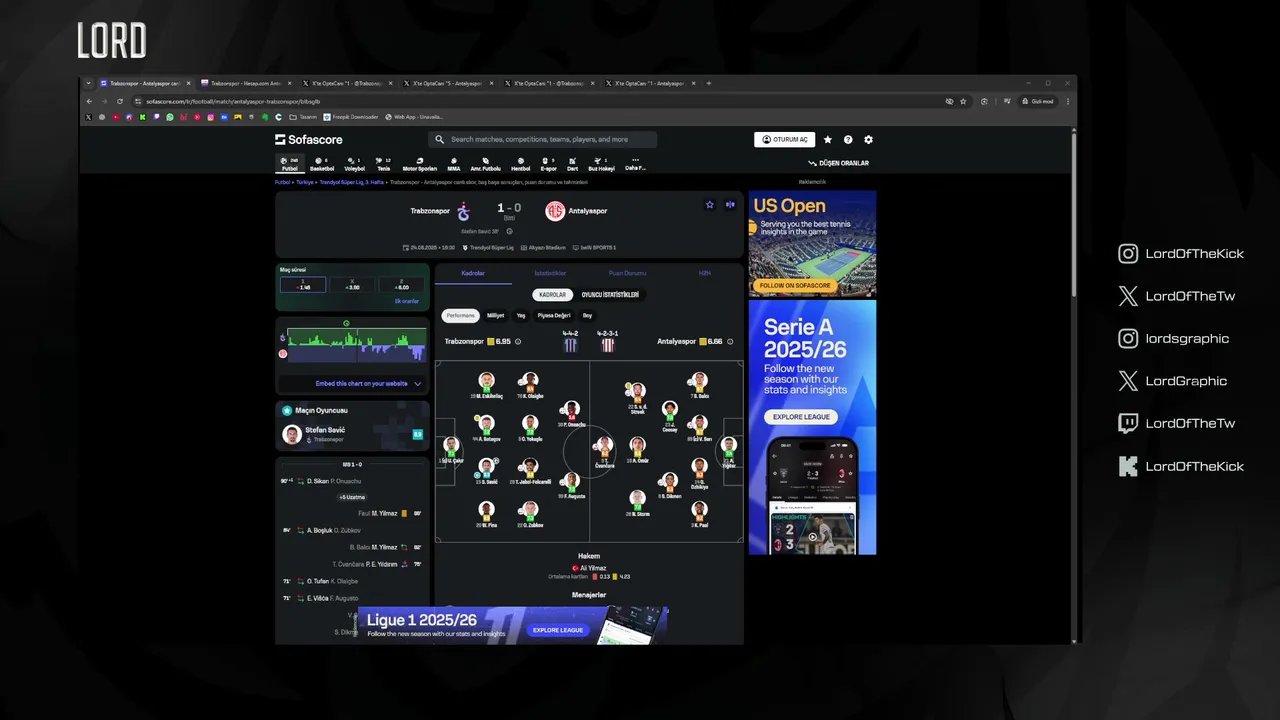Open favorites star icon in Sofascore header
This screenshot has width=1280, height=720.
click(828, 140)
